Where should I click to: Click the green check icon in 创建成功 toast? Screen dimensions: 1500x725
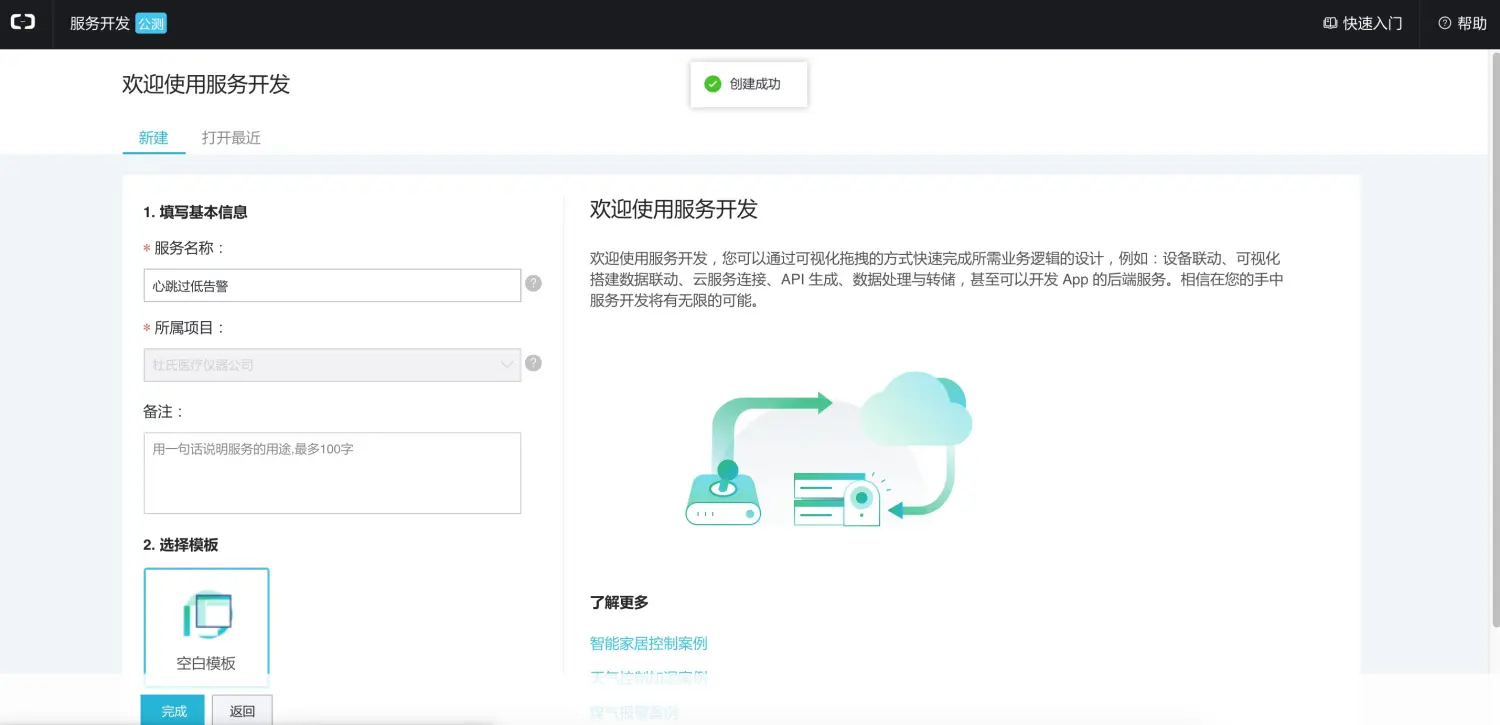click(x=713, y=84)
